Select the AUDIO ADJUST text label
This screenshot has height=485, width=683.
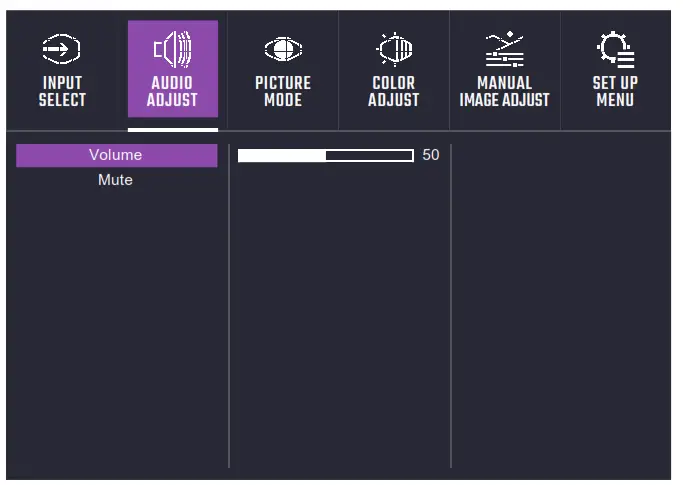172,92
